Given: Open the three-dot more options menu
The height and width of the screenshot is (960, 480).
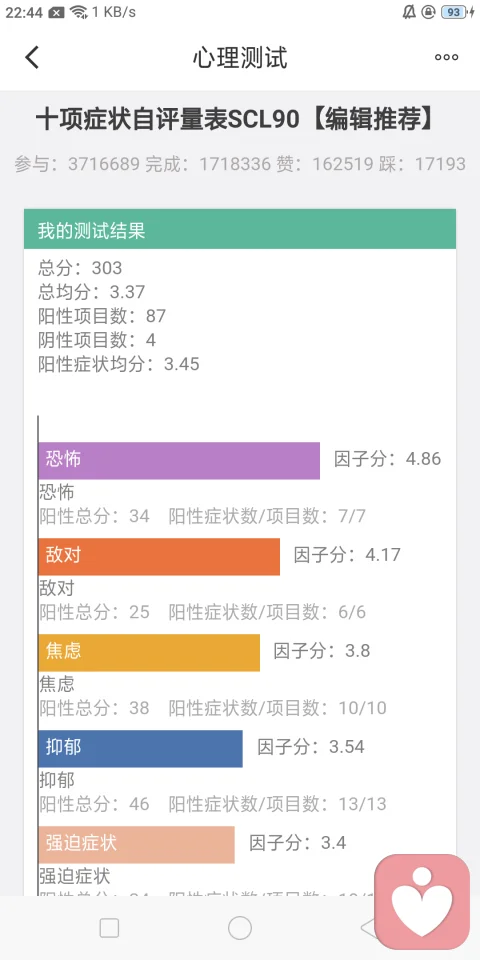Looking at the screenshot, I should pos(446,58).
